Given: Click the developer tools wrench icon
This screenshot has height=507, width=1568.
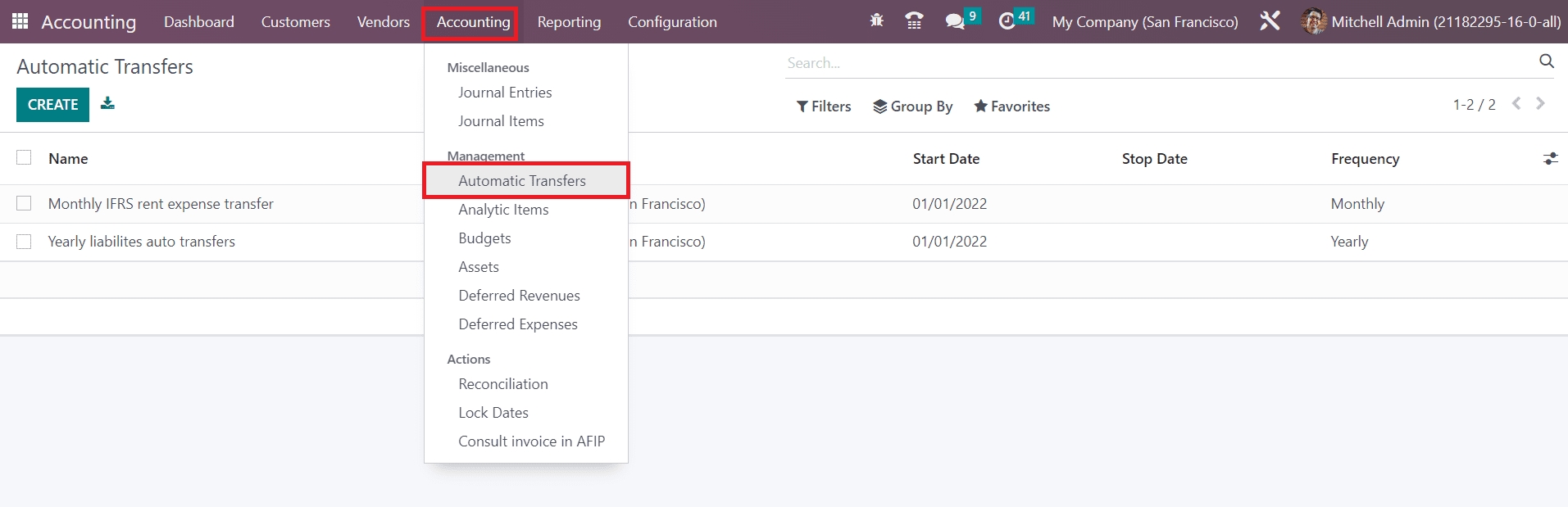Looking at the screenshot, I should click(x=1270, y=21).
